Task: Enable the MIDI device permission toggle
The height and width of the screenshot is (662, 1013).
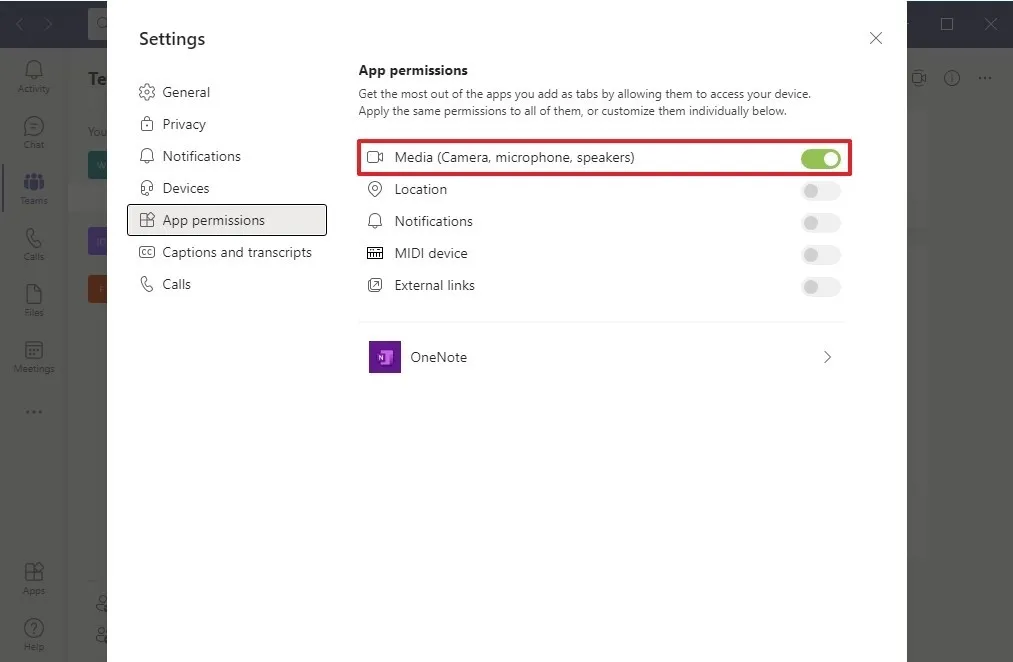Action: [820, 254]
